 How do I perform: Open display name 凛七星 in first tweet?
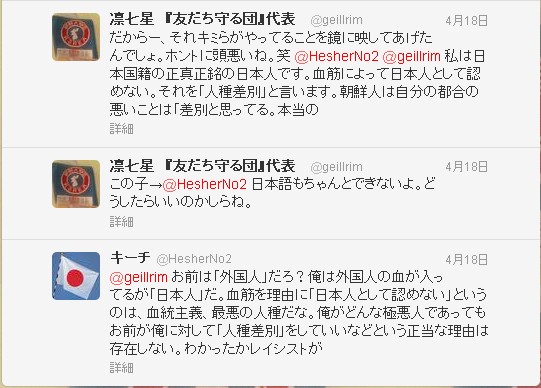tap(203, 19)
